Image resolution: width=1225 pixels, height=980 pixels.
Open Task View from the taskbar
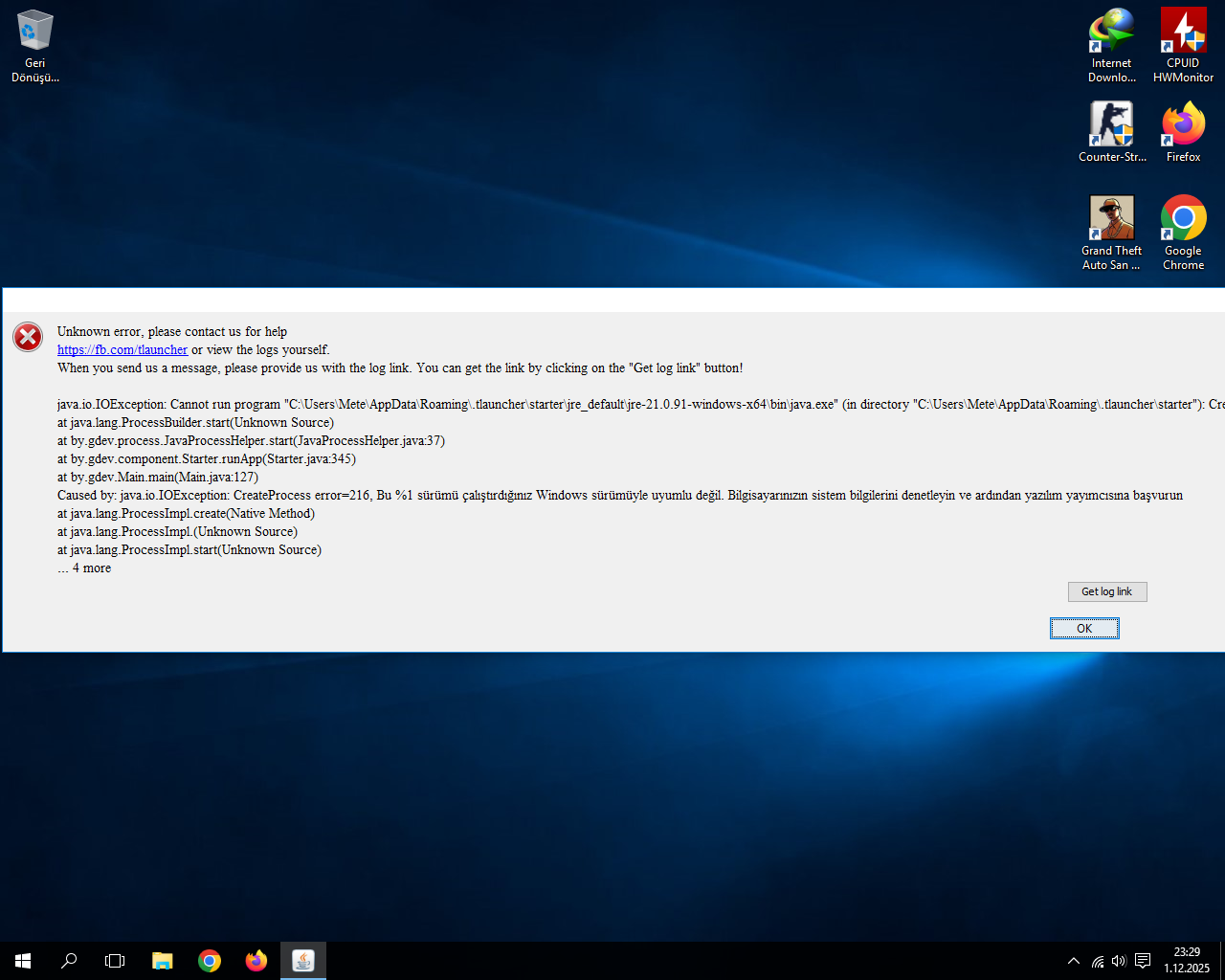point(115,961)
